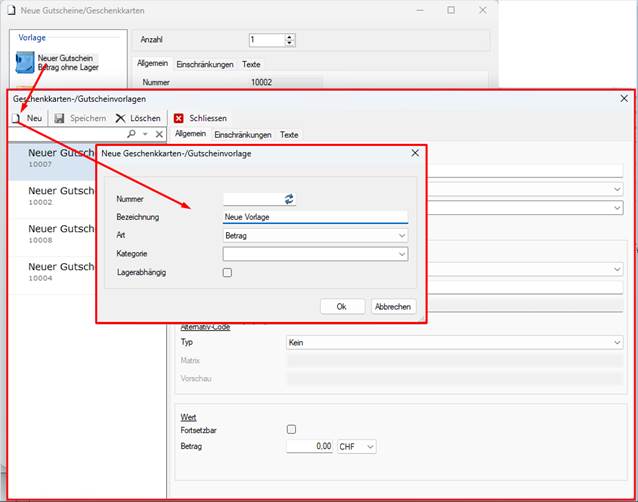Click the Abbrechen button

[393, 307]
